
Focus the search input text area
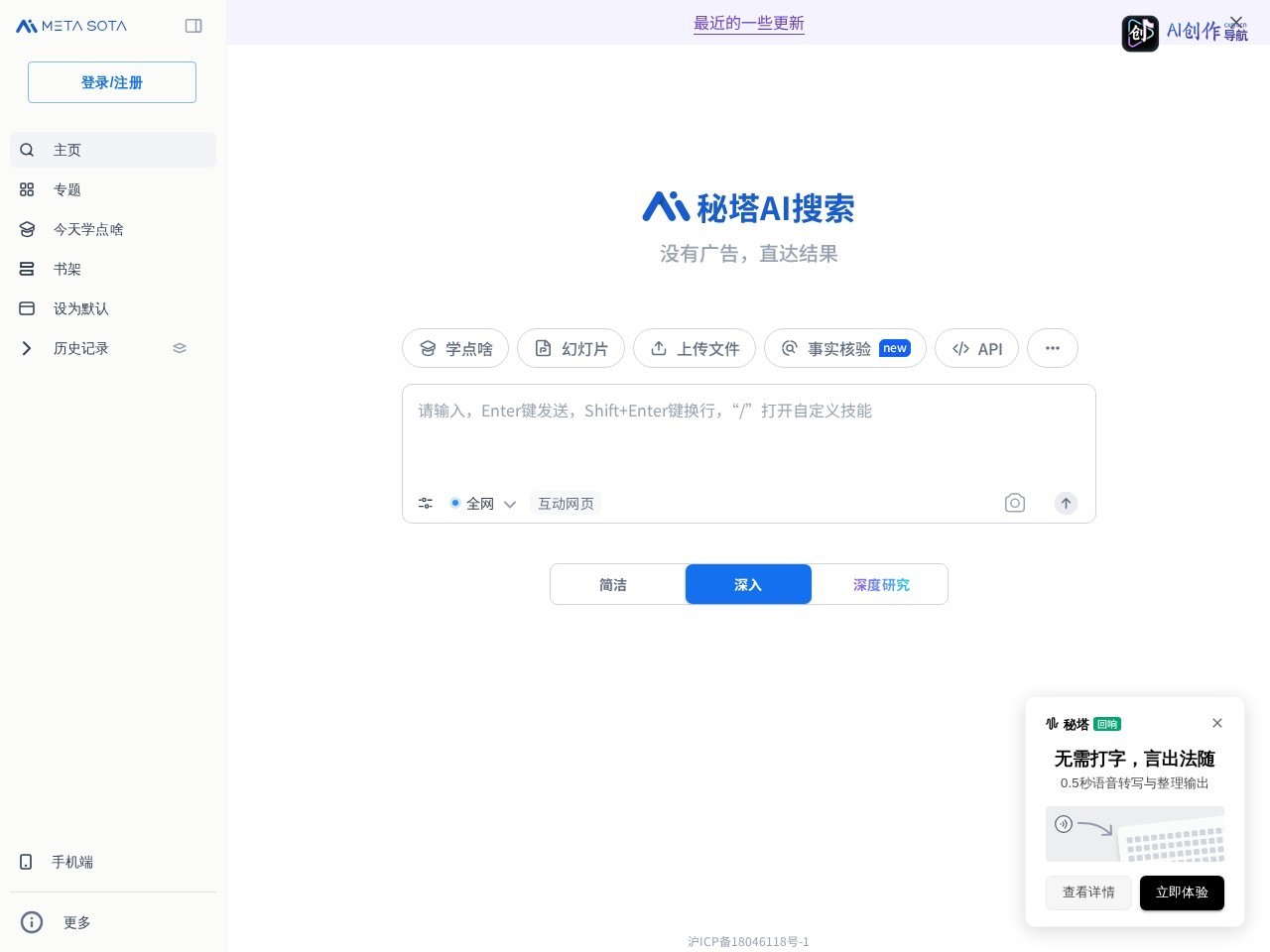[749, 434]
